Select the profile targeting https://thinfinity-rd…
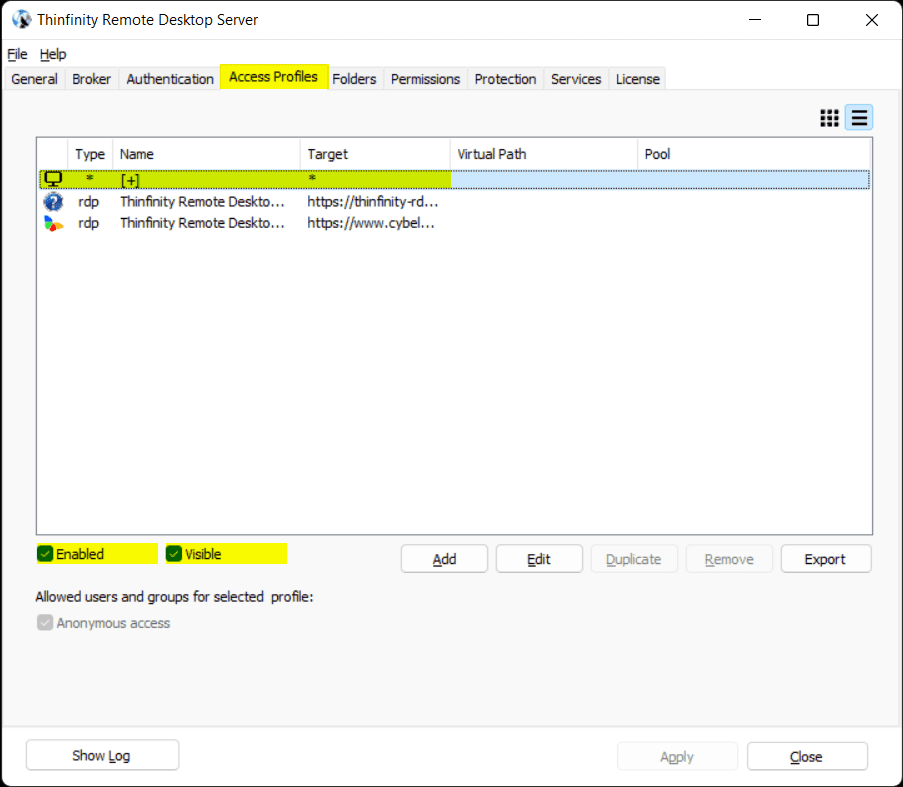Screen dimensions: 903x787 373,201
